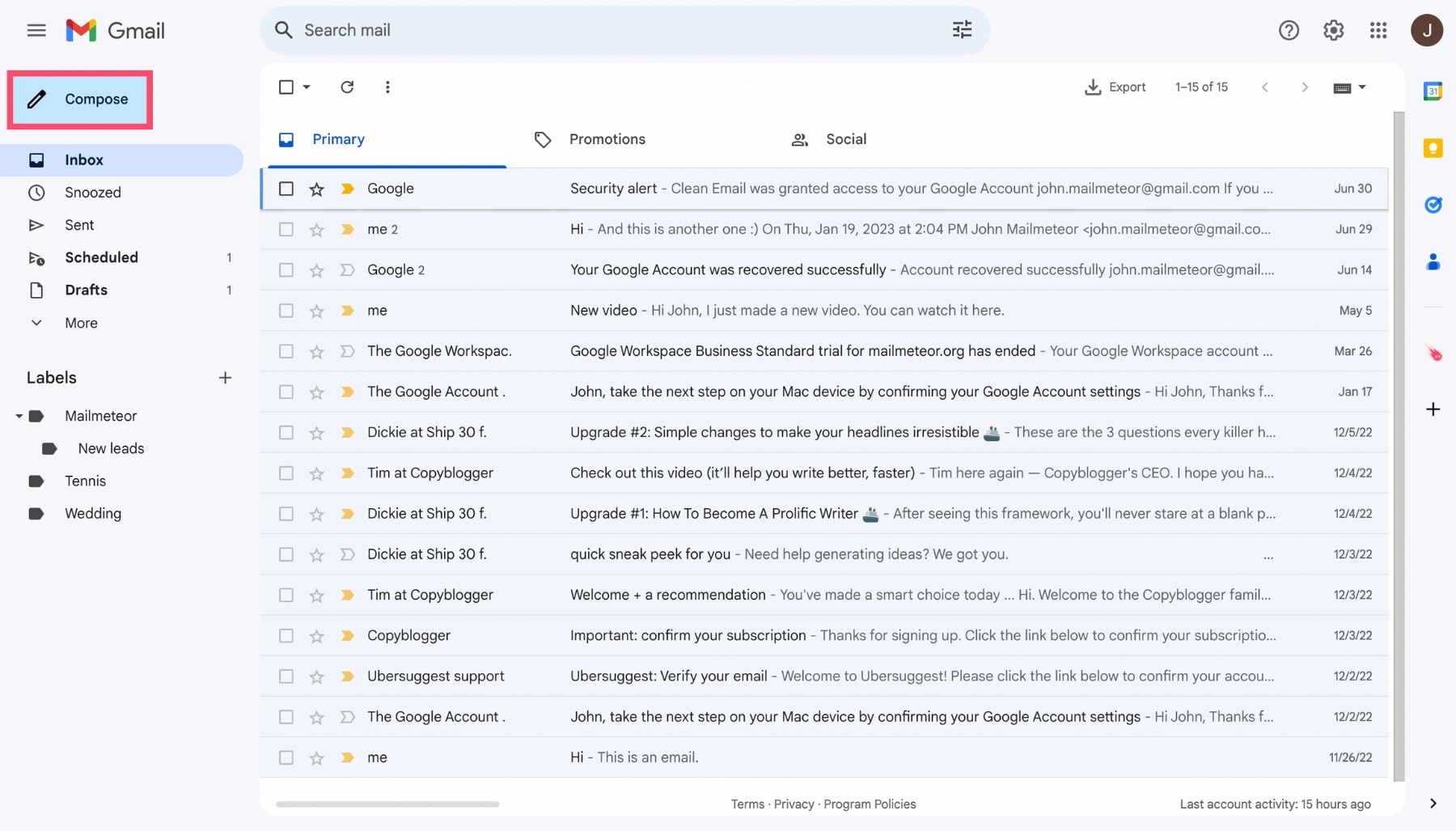1456x831 pixels.
Task: Check the Google Workspace trial ended email
Action: coord(286,351)
